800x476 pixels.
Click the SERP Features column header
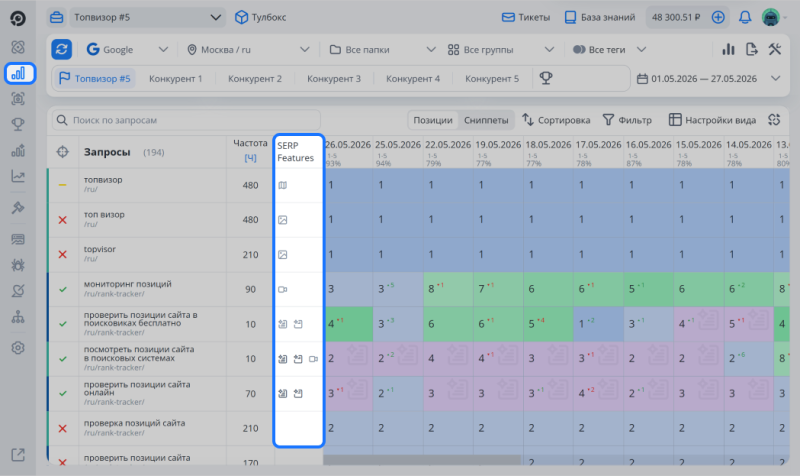point(298,152)
